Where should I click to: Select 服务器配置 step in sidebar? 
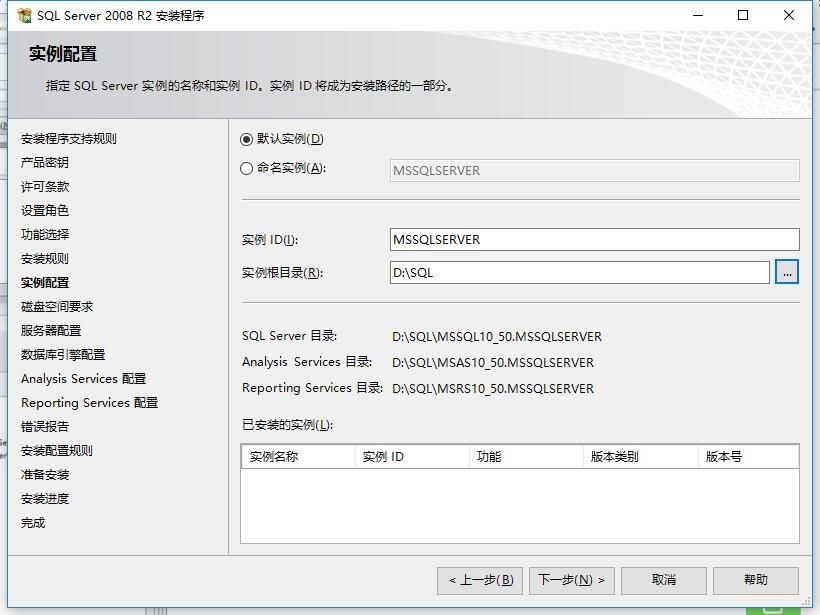pos(51,331)
